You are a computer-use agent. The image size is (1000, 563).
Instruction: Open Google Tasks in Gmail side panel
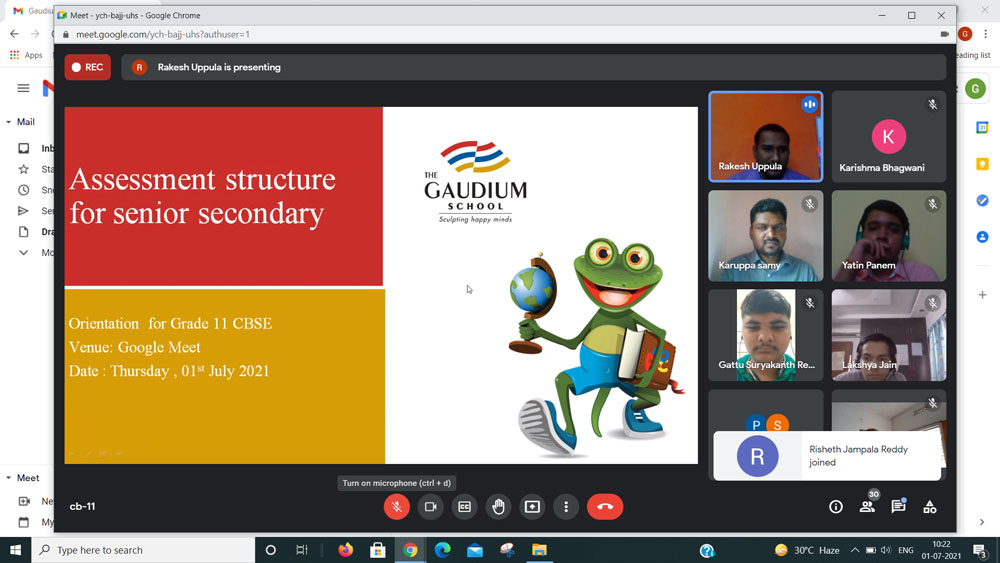point(982,200)
